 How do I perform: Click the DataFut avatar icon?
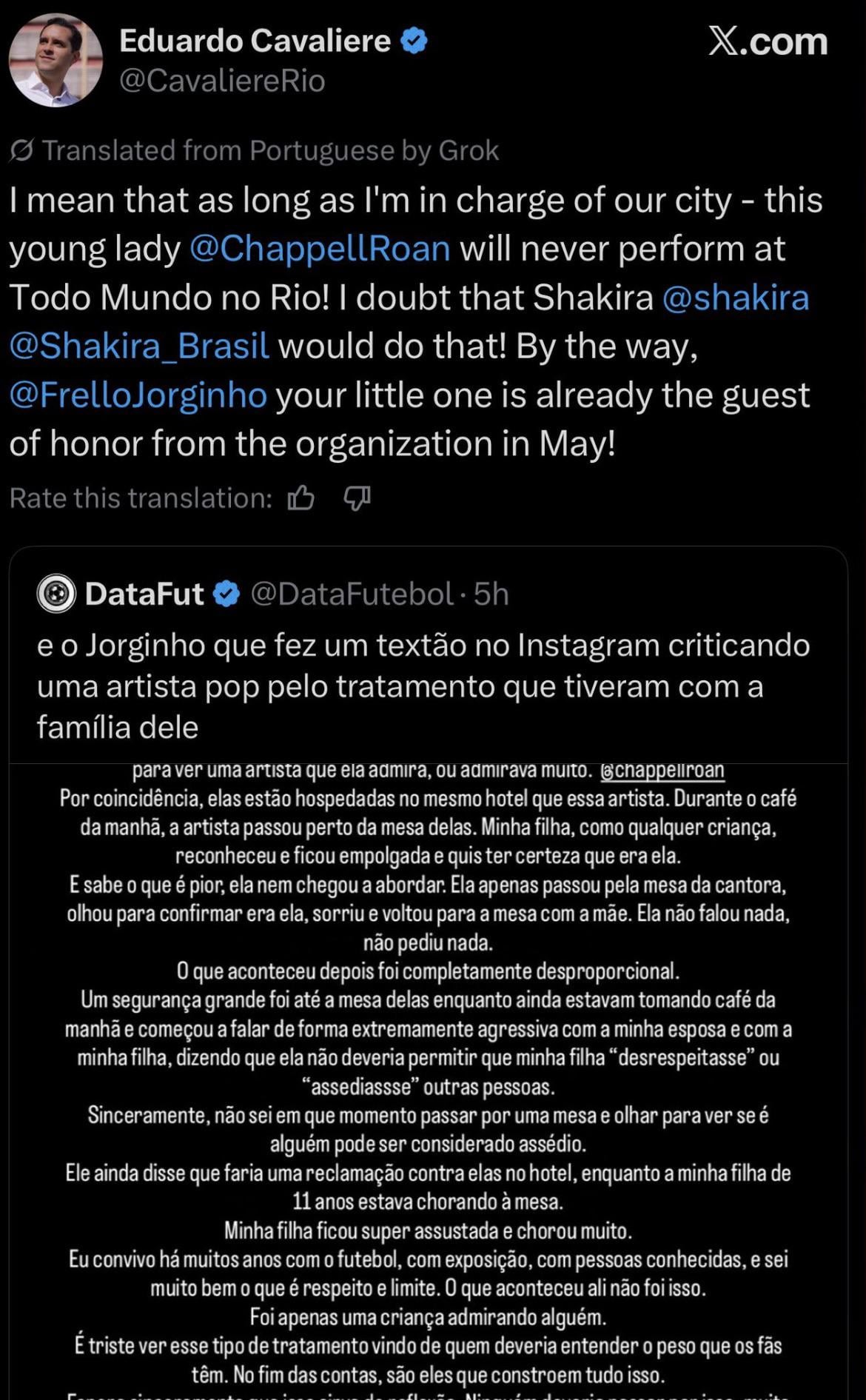coord(56,594)
